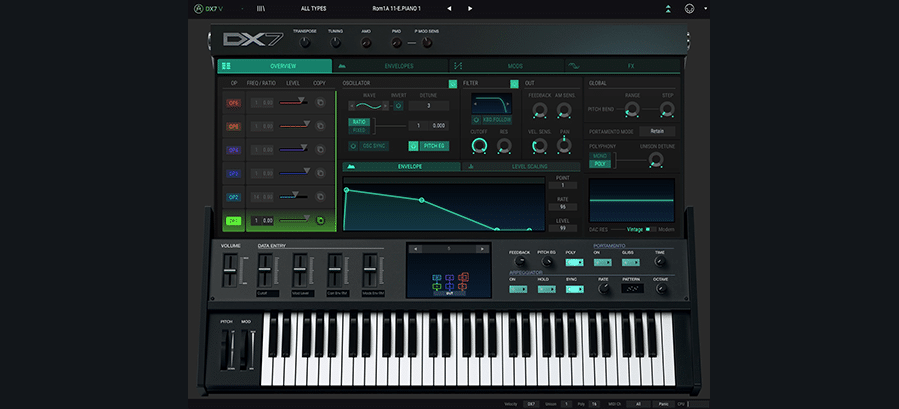Select operator OP1 badge
Screen dimensions: 899x409
pos(233,221)
